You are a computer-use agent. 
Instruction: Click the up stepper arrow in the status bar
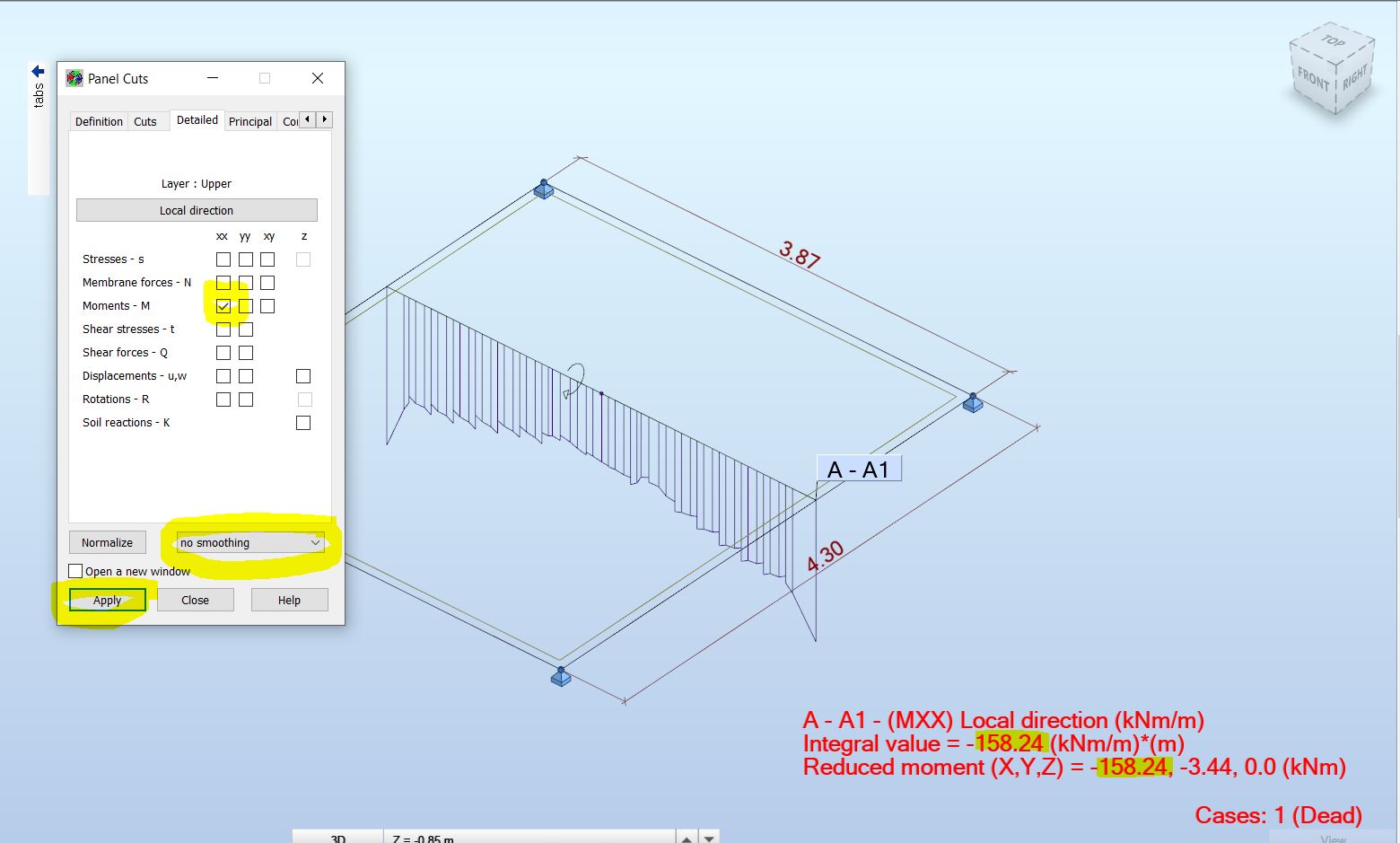coord(687,836)
